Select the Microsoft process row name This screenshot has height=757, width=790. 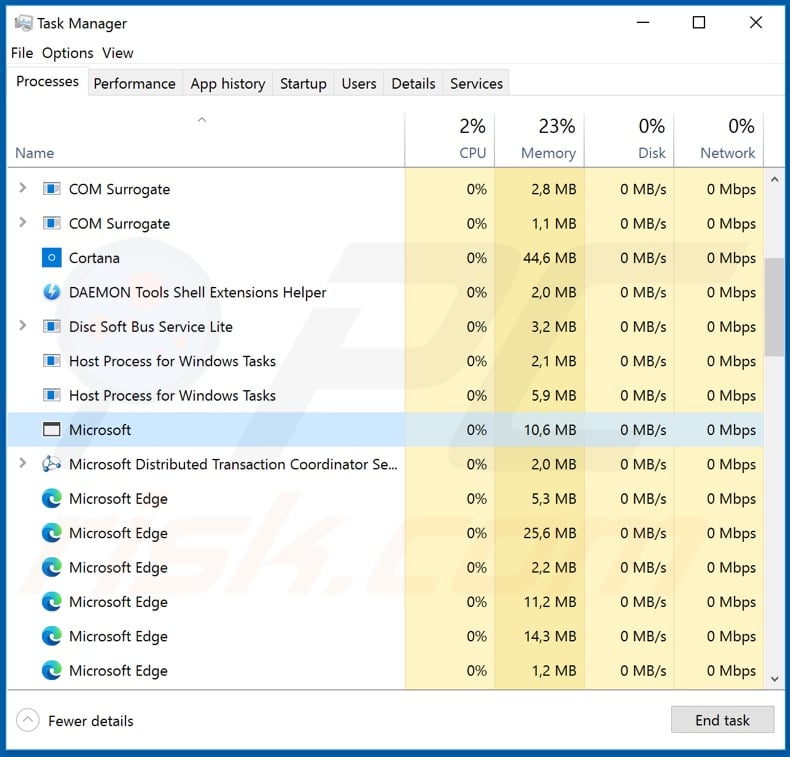[x=100, y=430]
